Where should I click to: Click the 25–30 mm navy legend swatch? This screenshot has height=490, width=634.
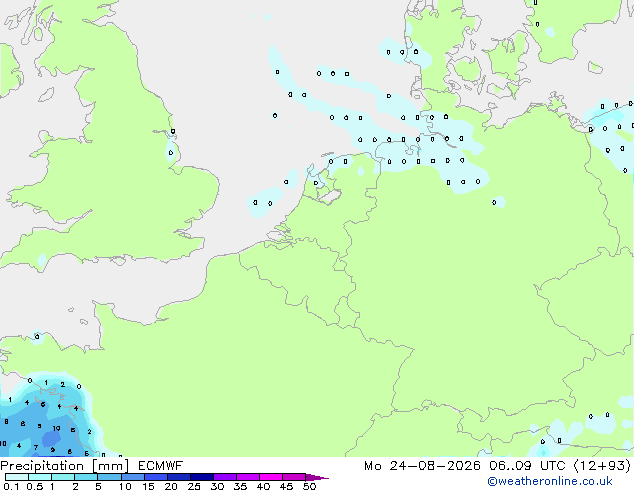[201, 477]
